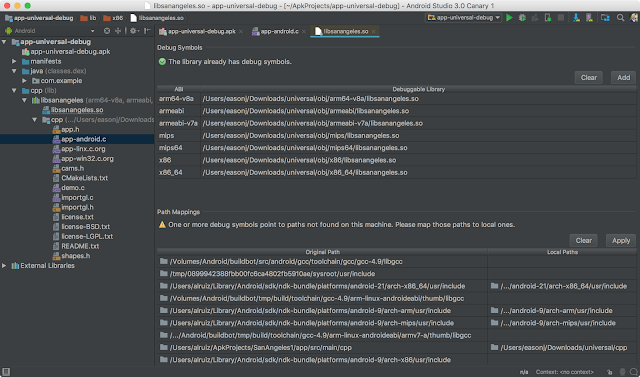Open demo.c in project tree
This screenshot has height=377, width=640.
[69, 188]
